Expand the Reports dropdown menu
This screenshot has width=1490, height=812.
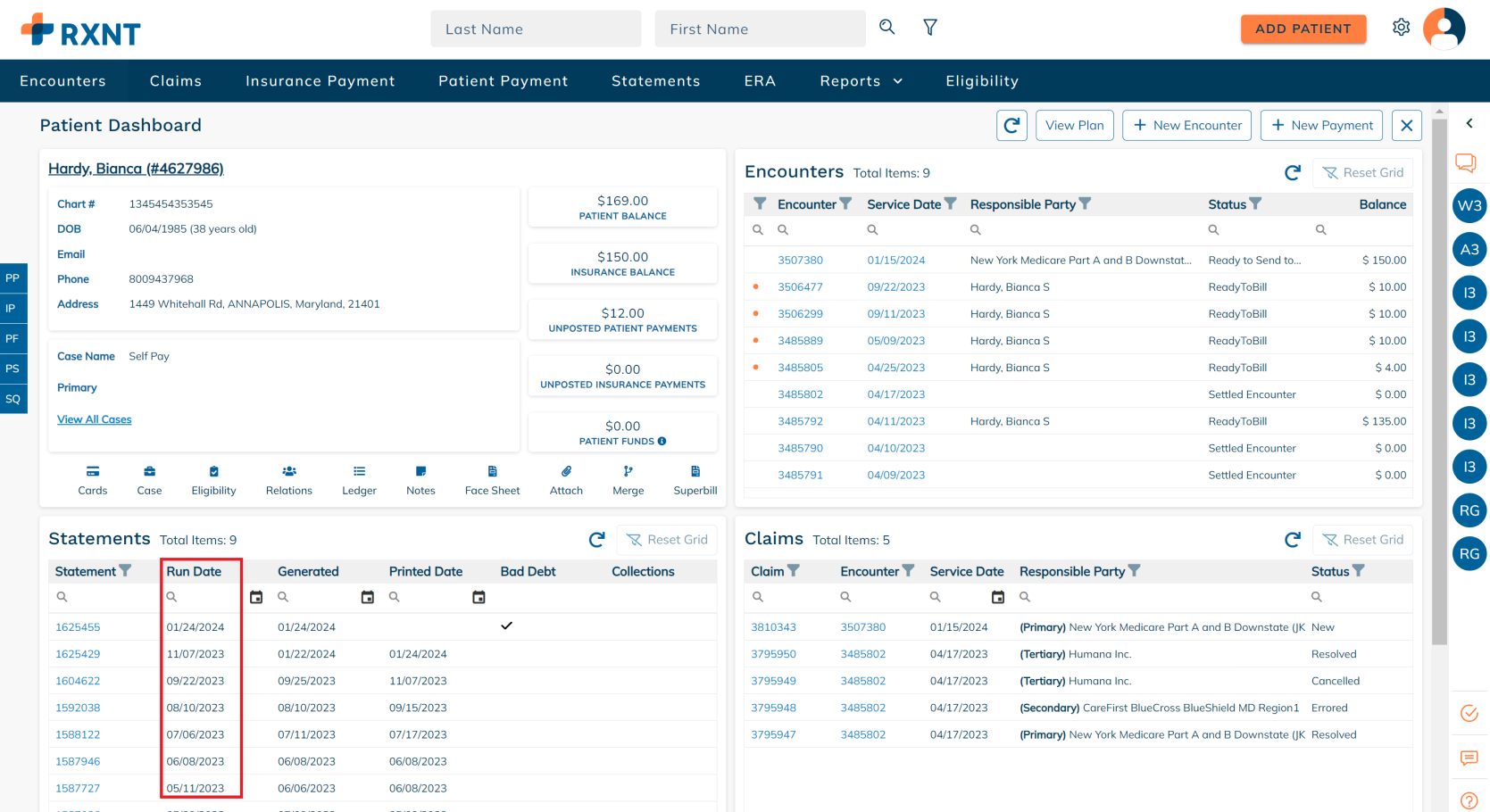click(x=860, y=80)
